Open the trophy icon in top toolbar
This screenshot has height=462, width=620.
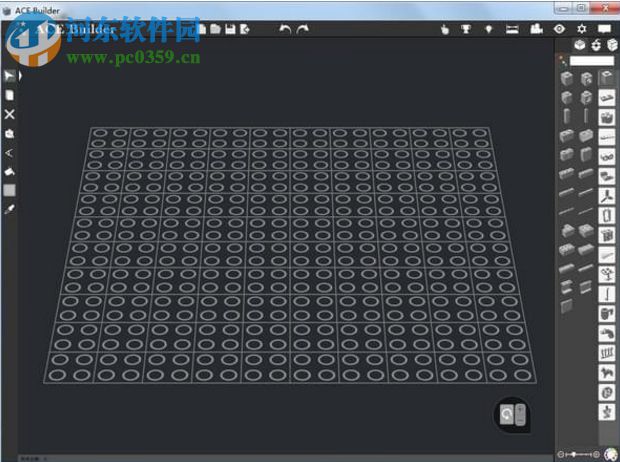[x=466, y=29]
